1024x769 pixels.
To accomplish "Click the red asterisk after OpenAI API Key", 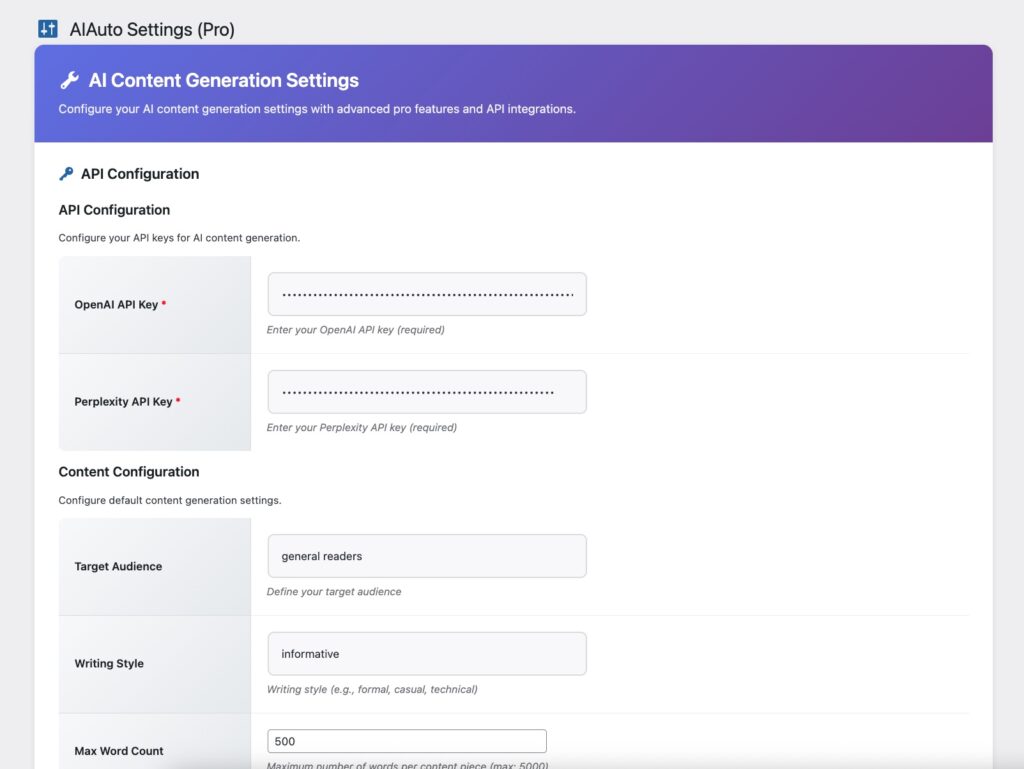I will coord(164,304).
